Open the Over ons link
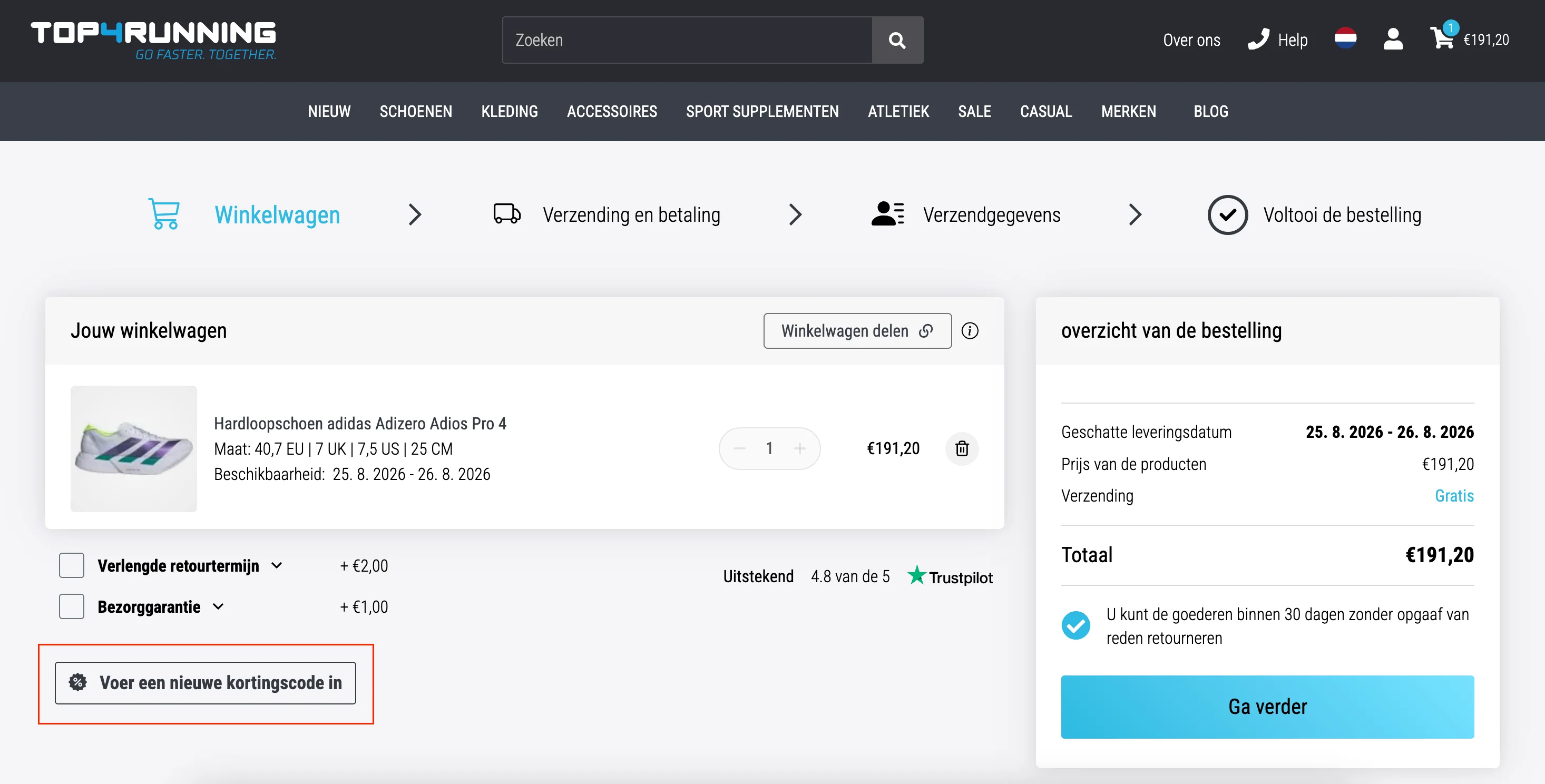This screenshot has height=784, width=1545. pos(1191,40)
